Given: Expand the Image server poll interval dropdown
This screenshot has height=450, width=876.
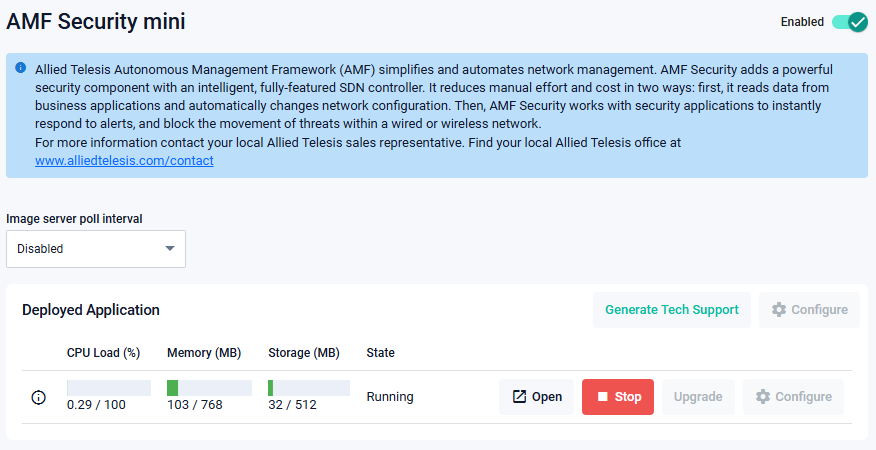Looking at the screenshot, I should point(96,249).
